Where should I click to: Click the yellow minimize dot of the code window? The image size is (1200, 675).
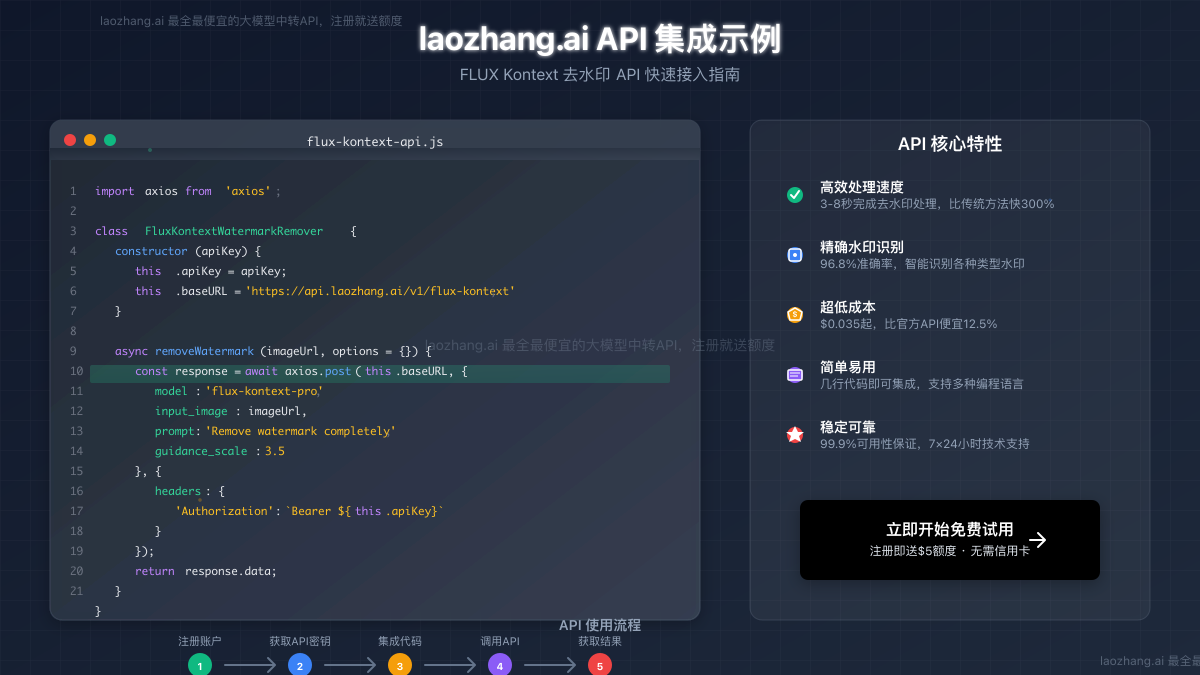coord(90,141)
